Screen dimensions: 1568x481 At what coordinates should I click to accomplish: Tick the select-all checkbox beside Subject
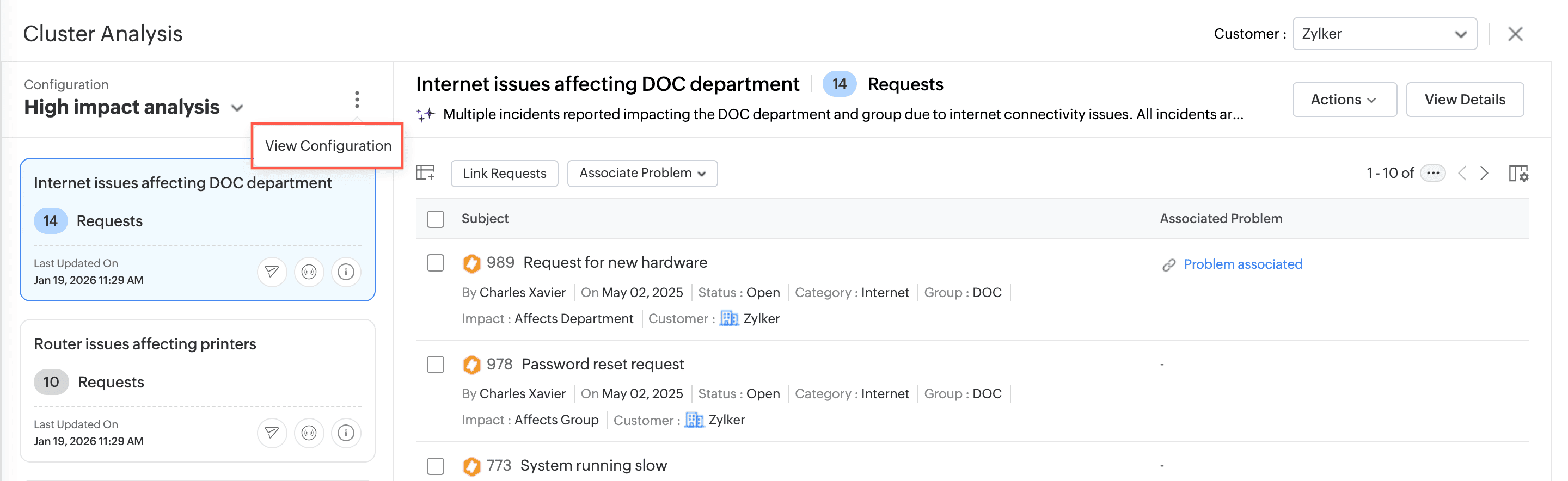pos(435,219)
